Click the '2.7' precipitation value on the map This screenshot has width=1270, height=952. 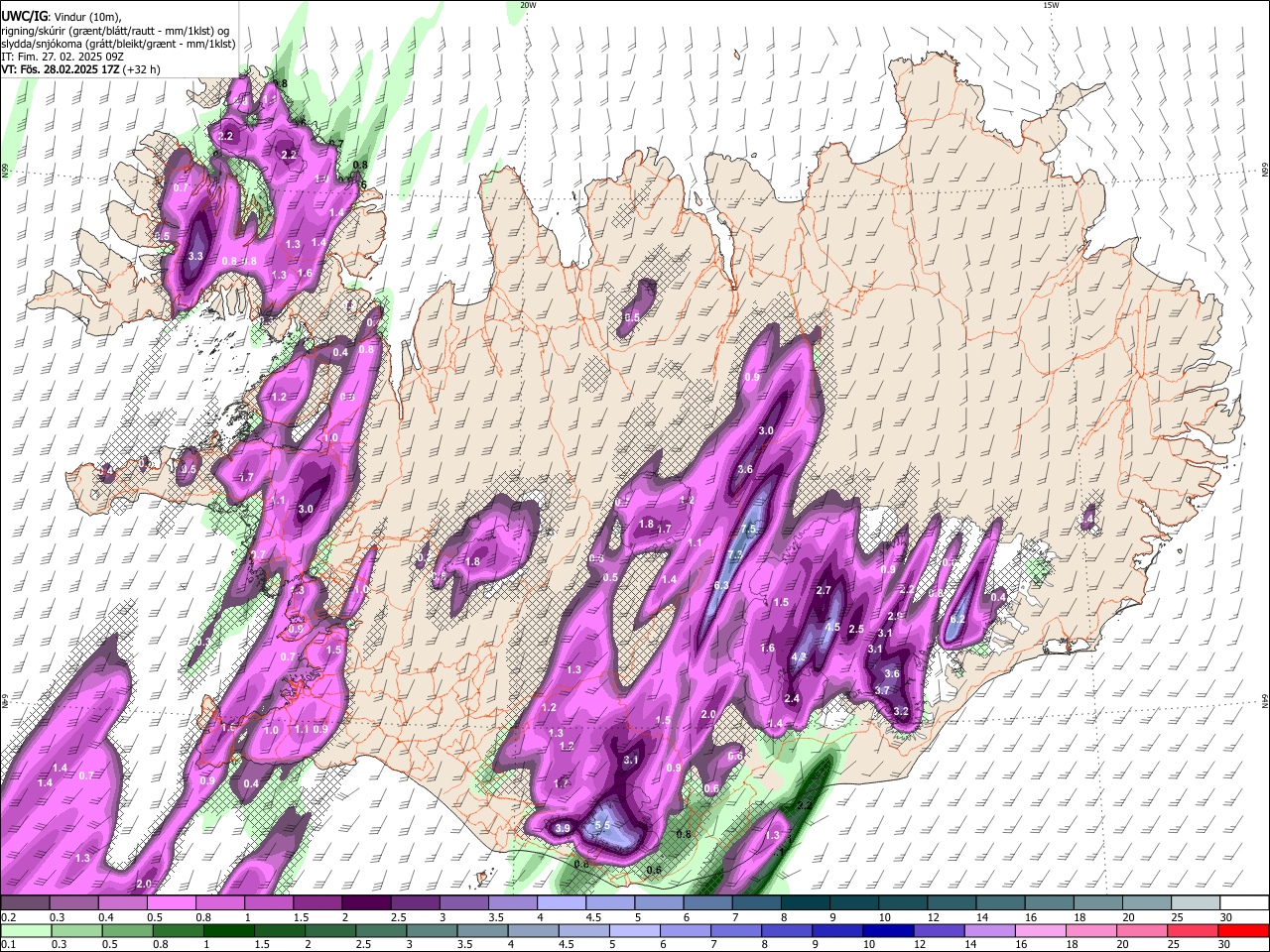[x=823, y=590]
